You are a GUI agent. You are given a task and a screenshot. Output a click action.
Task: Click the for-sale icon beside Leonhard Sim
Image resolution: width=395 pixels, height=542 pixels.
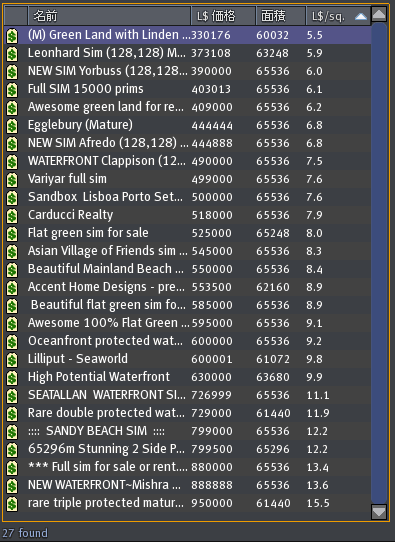click(x=12, y=54)
